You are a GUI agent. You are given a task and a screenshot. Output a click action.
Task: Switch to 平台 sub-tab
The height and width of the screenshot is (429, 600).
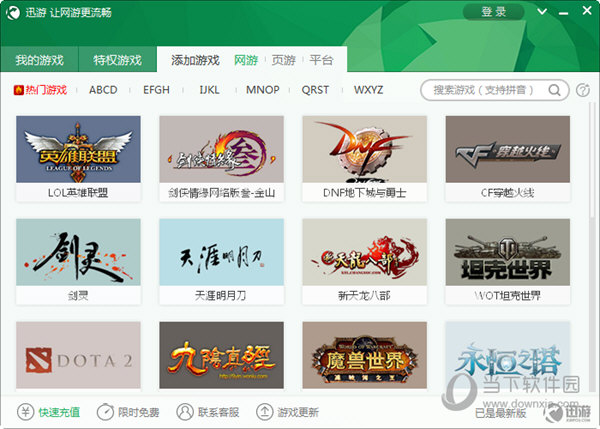point(321,60)
